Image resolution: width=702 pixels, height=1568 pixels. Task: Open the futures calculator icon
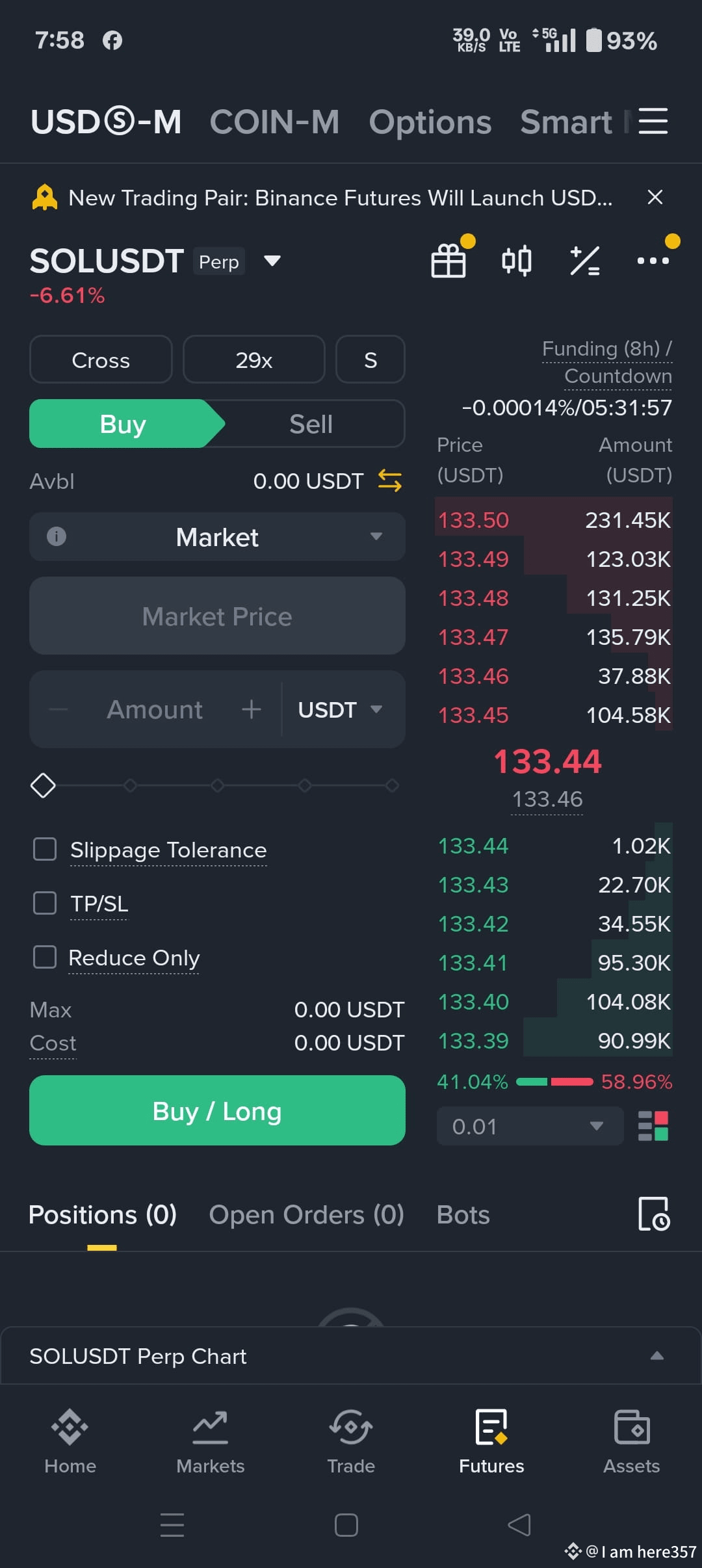[585, 261]
